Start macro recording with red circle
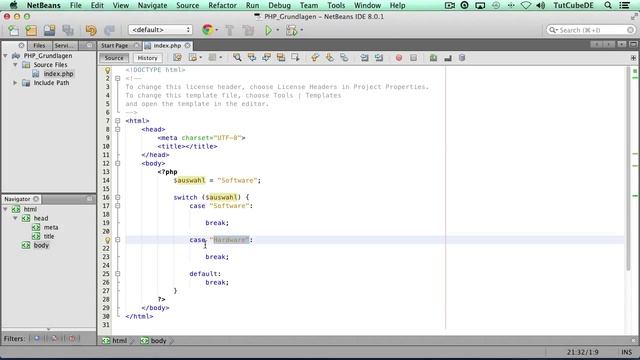This screenshot has height=360, width=640. 399,58
